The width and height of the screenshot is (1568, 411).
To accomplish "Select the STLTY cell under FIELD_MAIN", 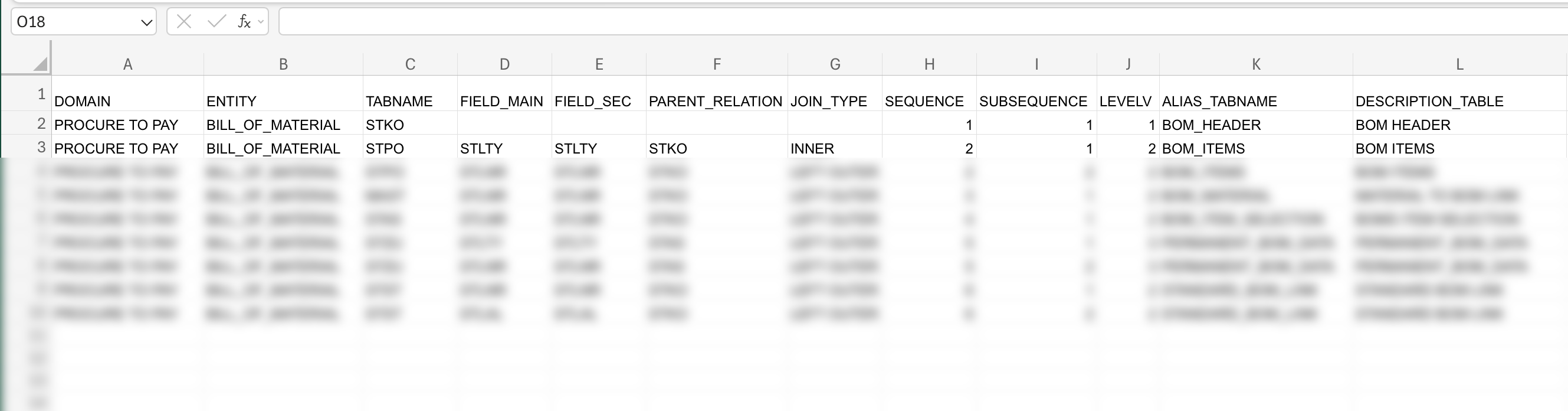I will 504,148.
